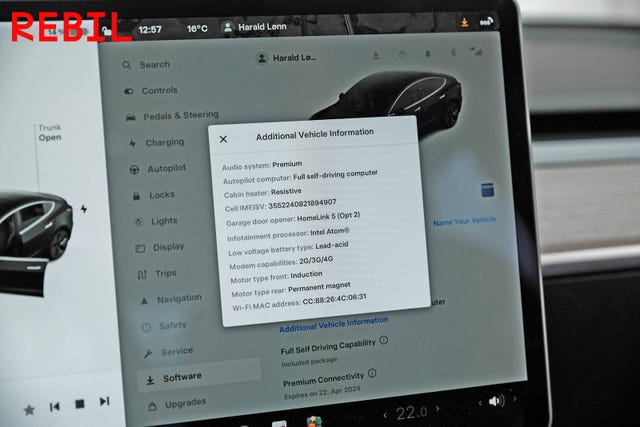This screenshot has height=427, width=640.
Task: Increase volume with right chevron
Action: coord(514,399)
